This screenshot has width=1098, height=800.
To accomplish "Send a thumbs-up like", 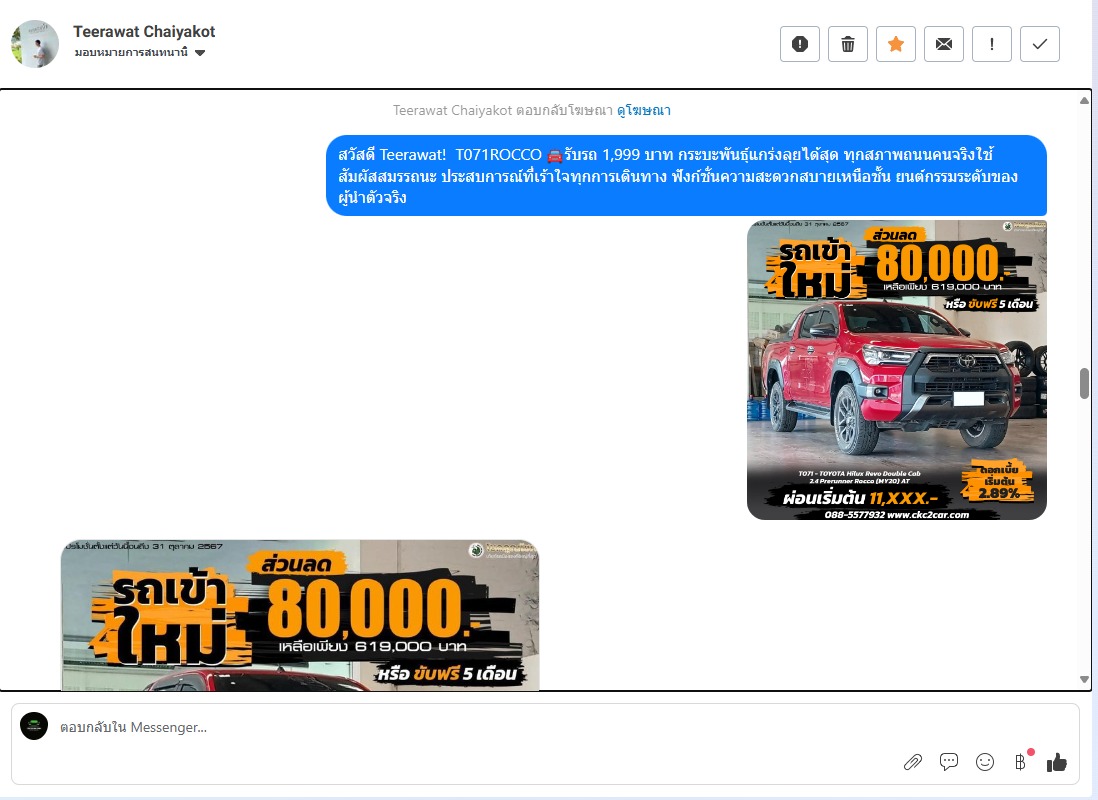I will point(1057,762).
